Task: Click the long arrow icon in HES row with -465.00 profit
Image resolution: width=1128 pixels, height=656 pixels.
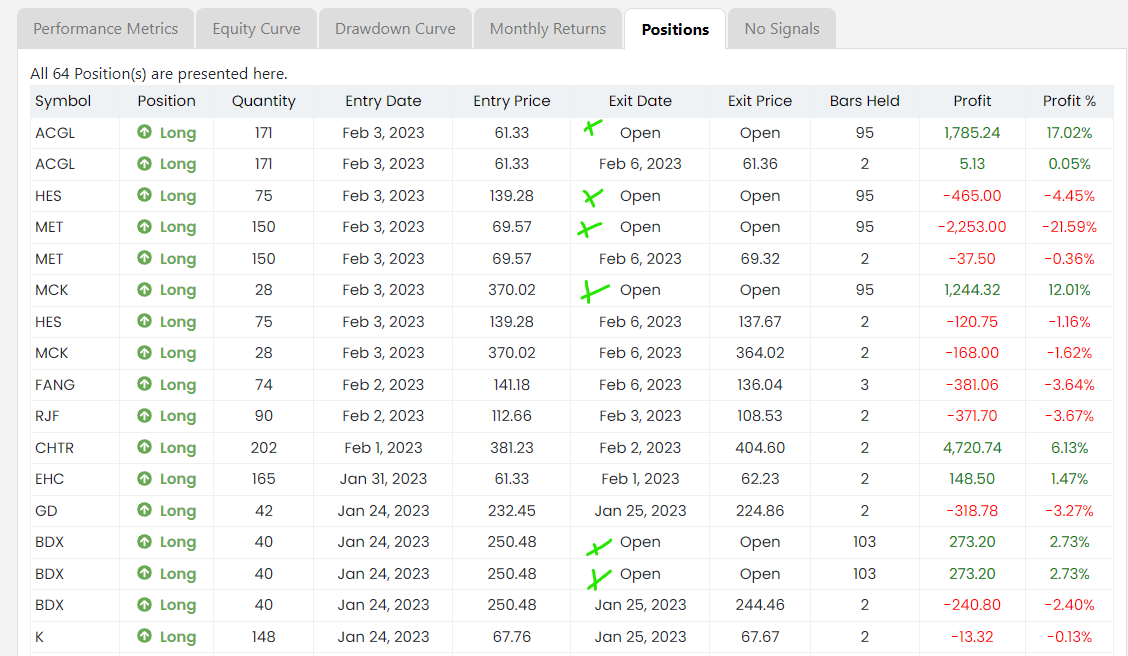Action: 145,194
